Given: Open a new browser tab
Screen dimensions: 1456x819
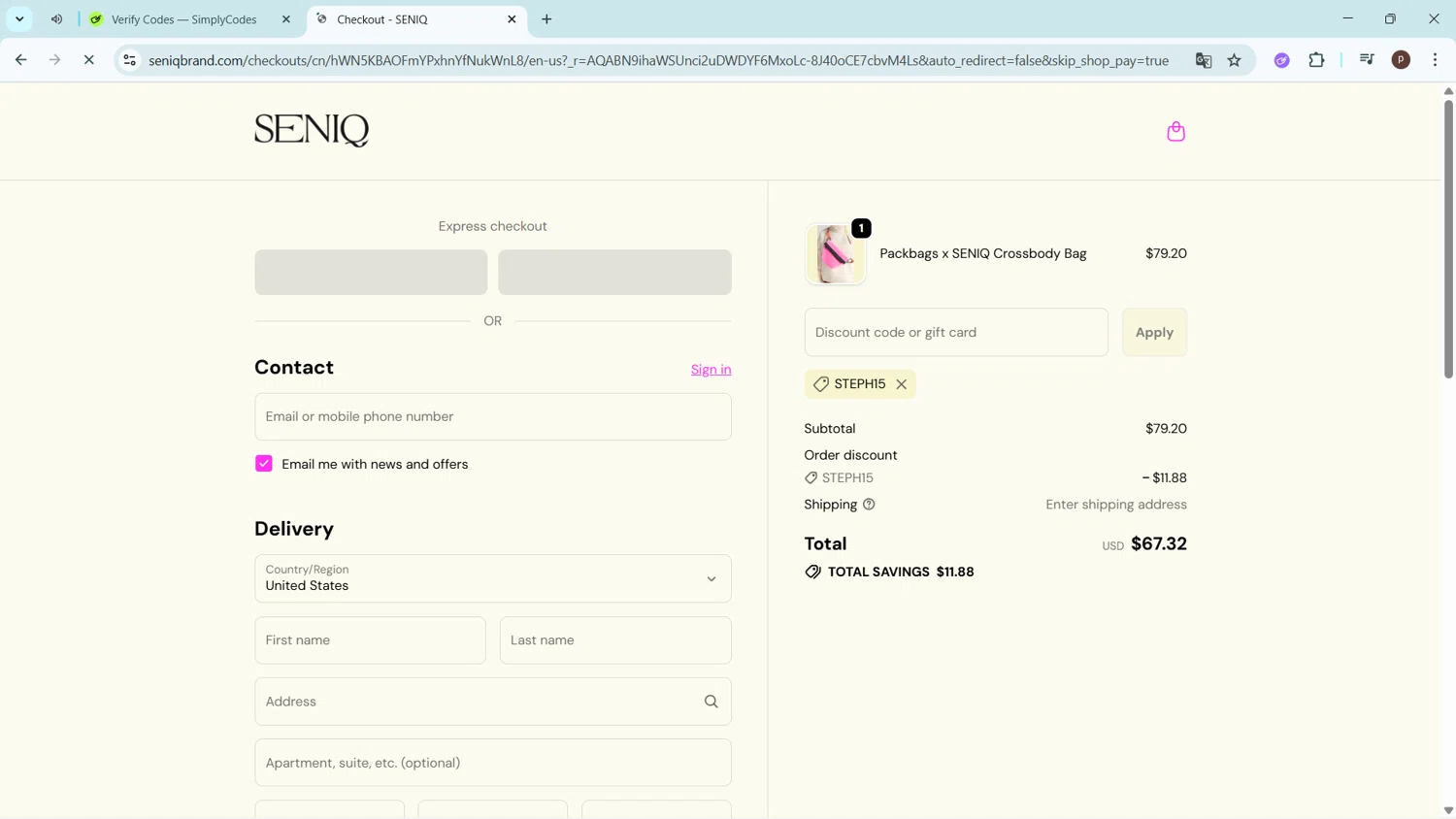Looking at the screenshot, I should (546, 19).
